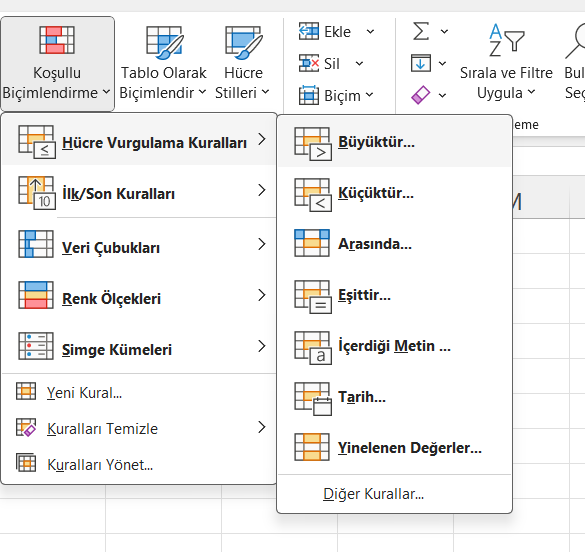Viewport: 585px width, 552px height.
Task: Open the Simge Kümeleri submenu
Action: [139, 348]
